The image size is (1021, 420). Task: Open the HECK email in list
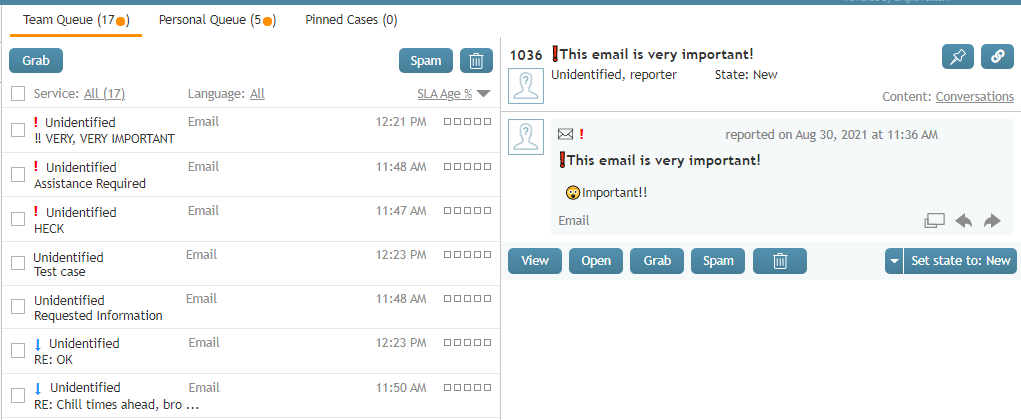[251, 219]
